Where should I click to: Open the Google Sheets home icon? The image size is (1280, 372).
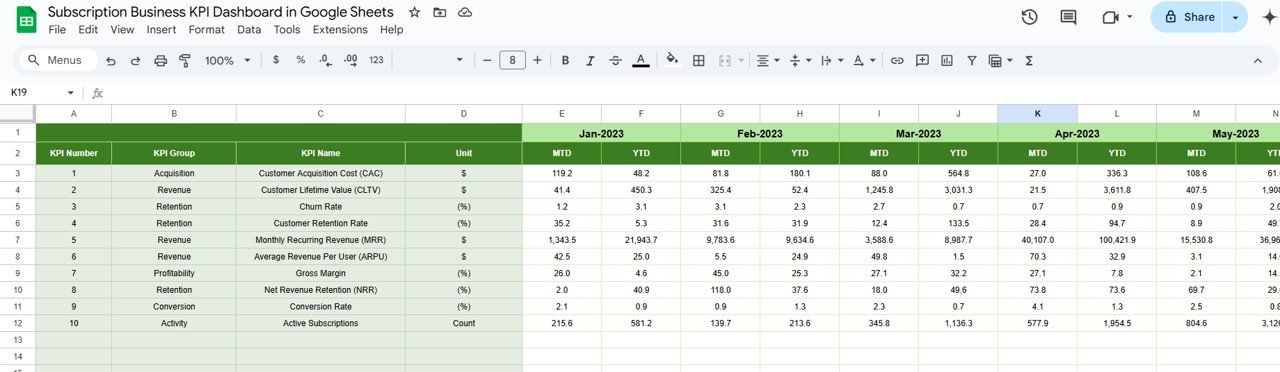click(25, 19)
